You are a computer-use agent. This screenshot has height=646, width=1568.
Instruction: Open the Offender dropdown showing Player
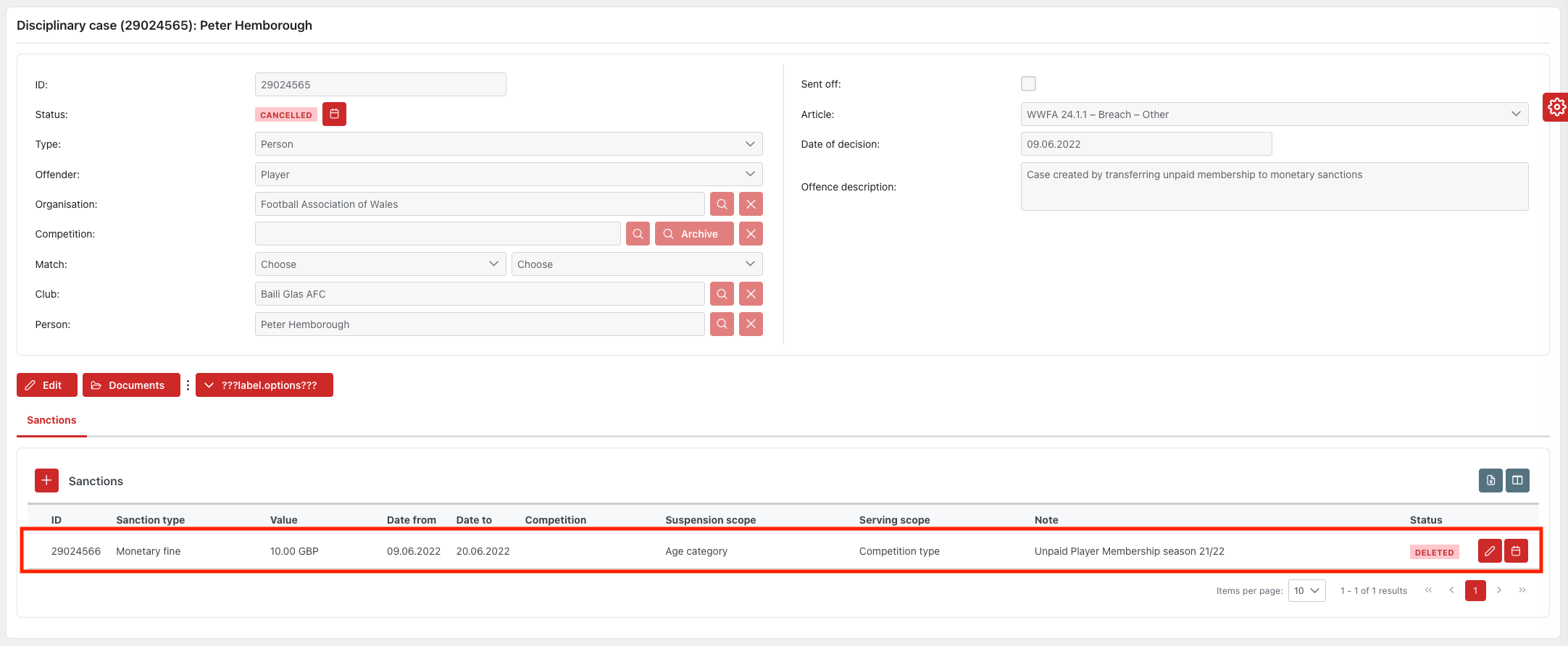508,175
